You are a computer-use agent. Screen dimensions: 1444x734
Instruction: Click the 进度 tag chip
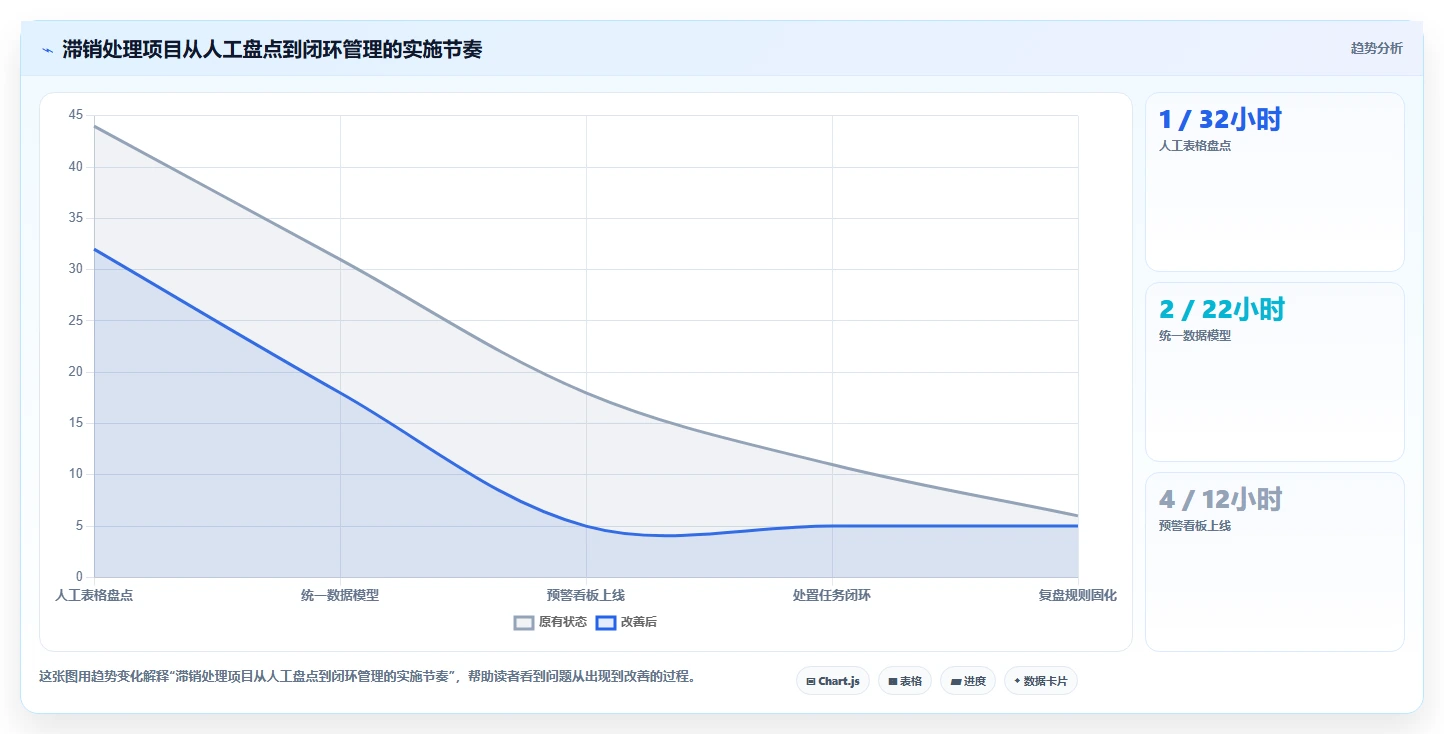pos(967,681)
